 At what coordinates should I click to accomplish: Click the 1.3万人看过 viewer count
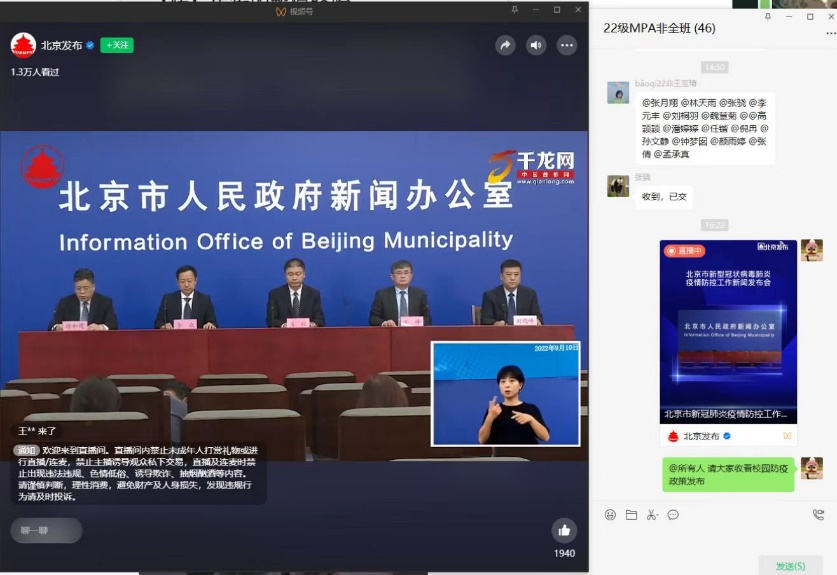pos(35,72)
